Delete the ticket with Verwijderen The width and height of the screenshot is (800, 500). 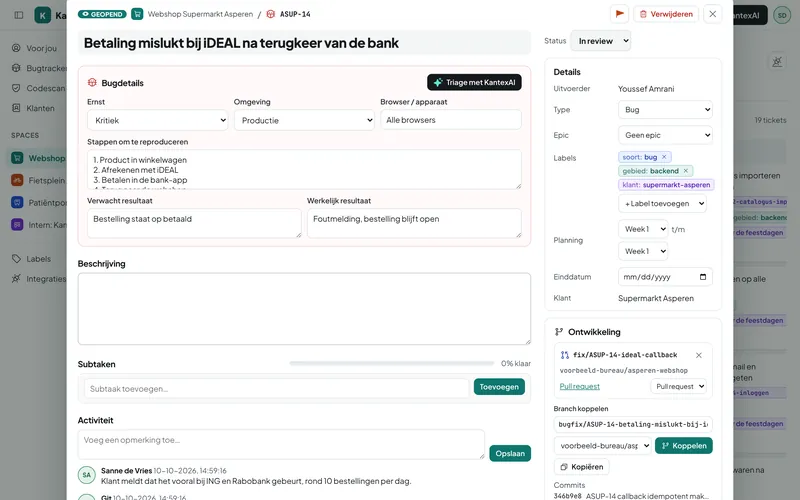[x=666, y=14]
